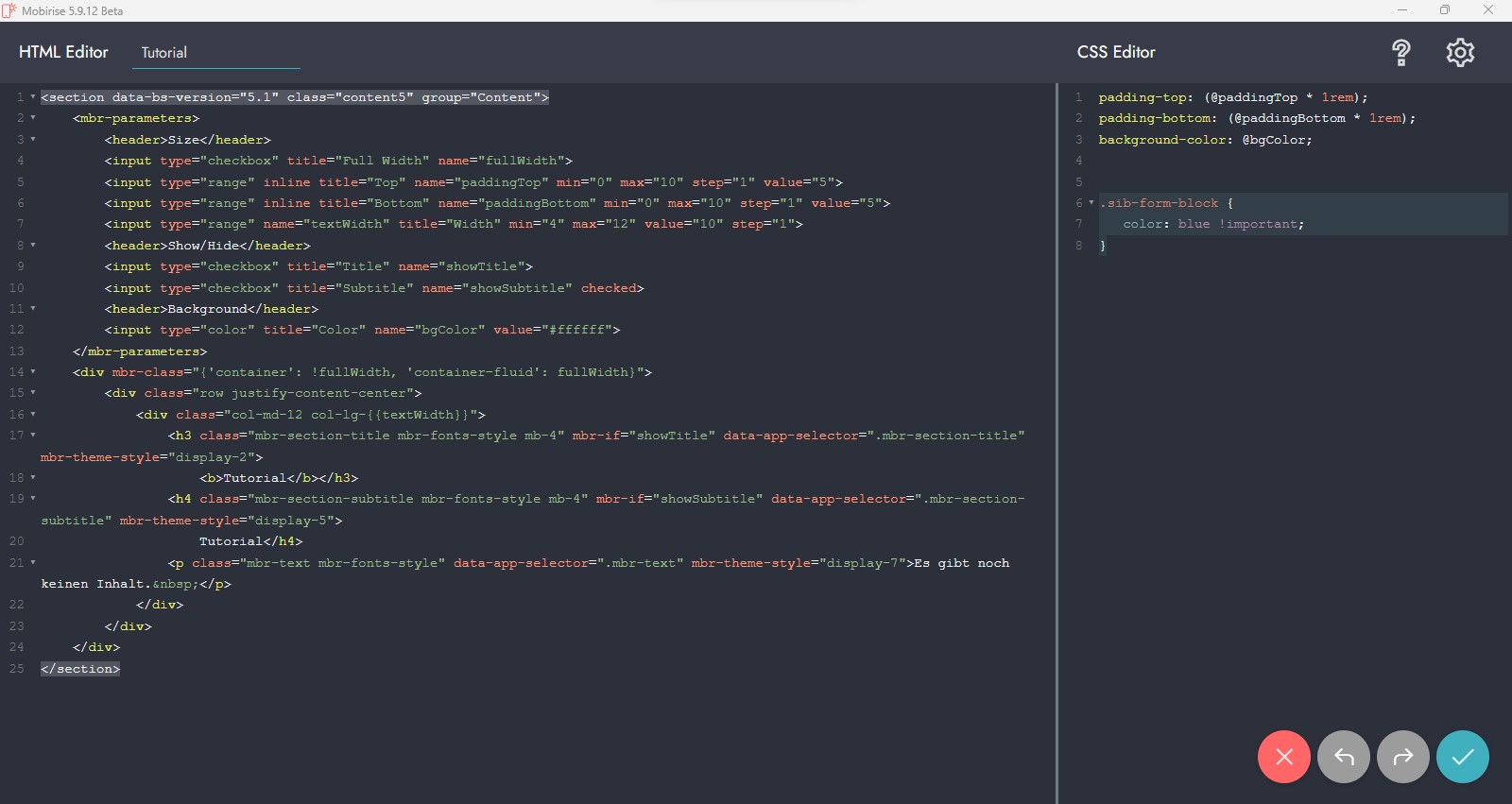
Task: Click the CSS Editor heading
Action: [1116, 52]
